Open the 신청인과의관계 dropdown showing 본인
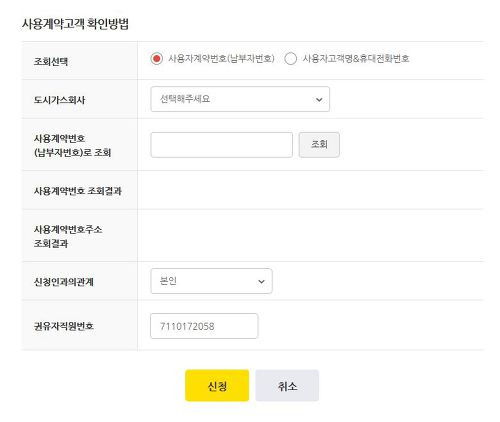 pos(211,281)
